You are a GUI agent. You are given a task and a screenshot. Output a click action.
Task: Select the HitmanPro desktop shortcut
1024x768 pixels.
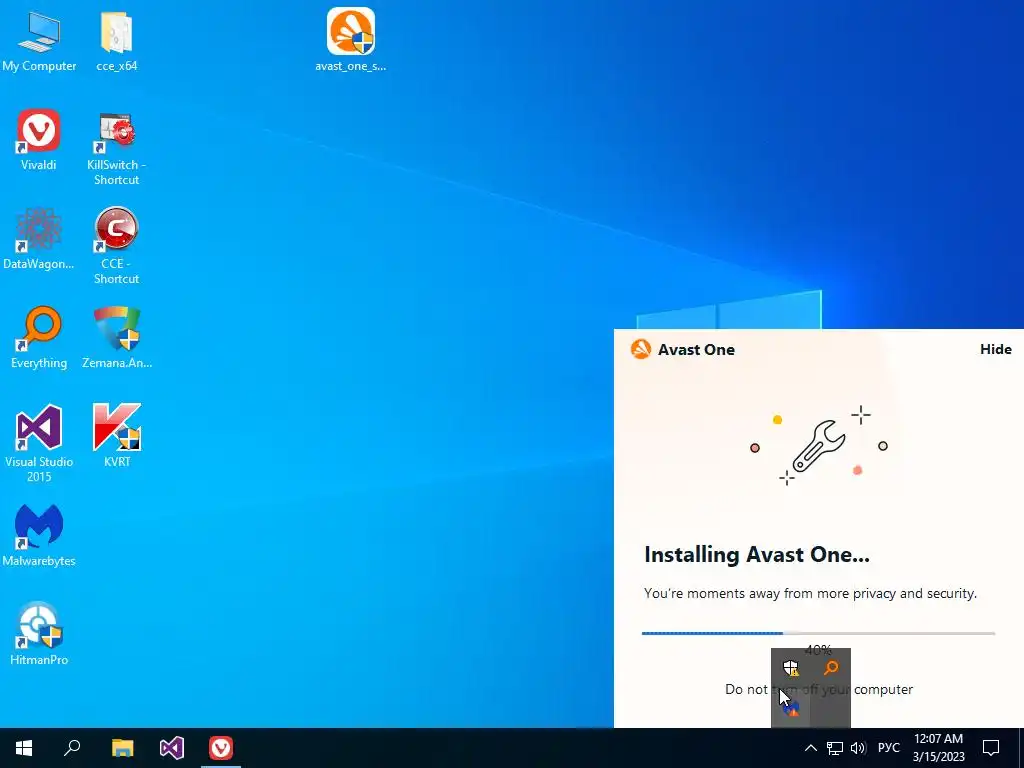click(x=39, y=634)
